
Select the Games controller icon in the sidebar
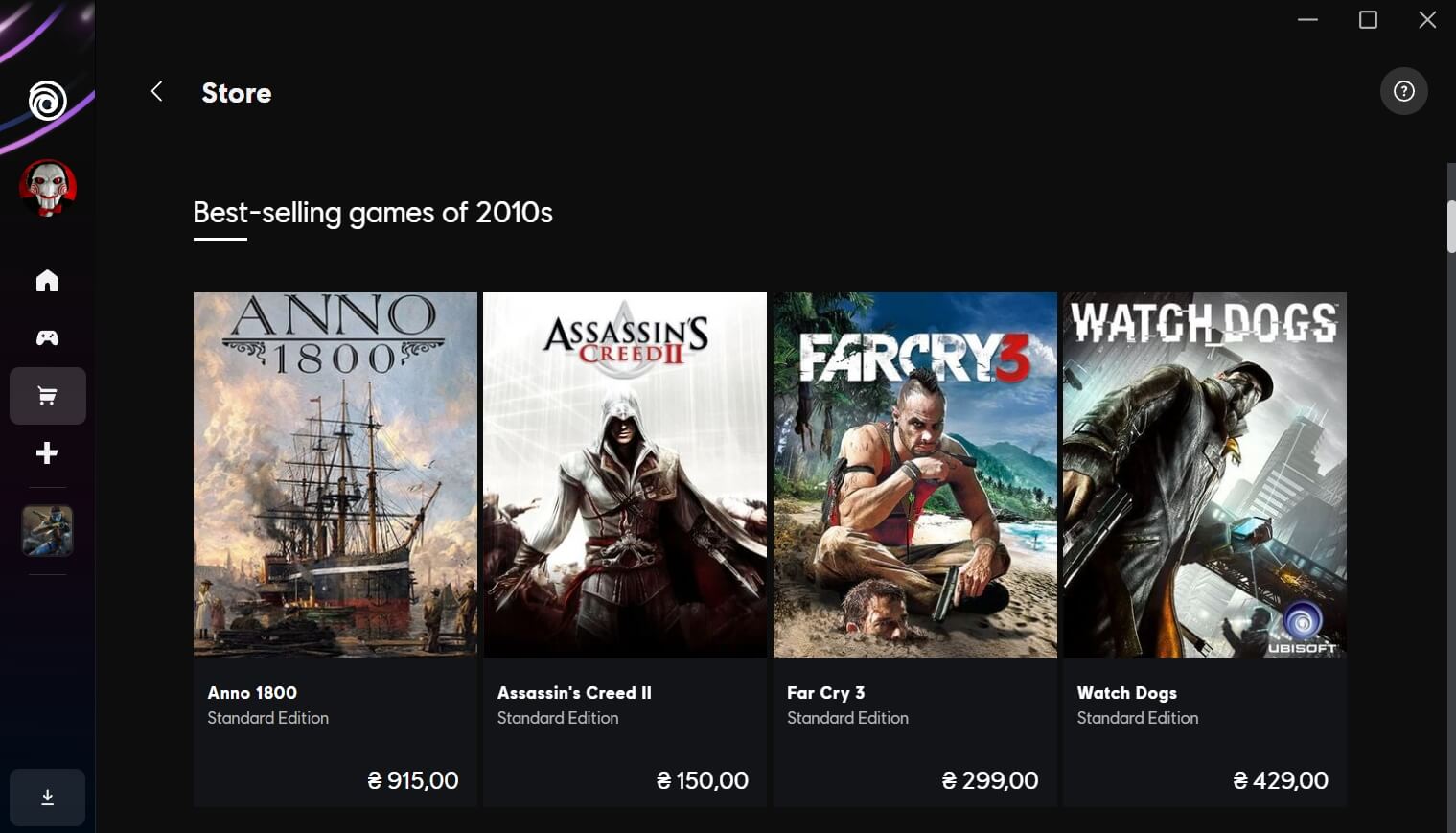[x=46, y=337]
